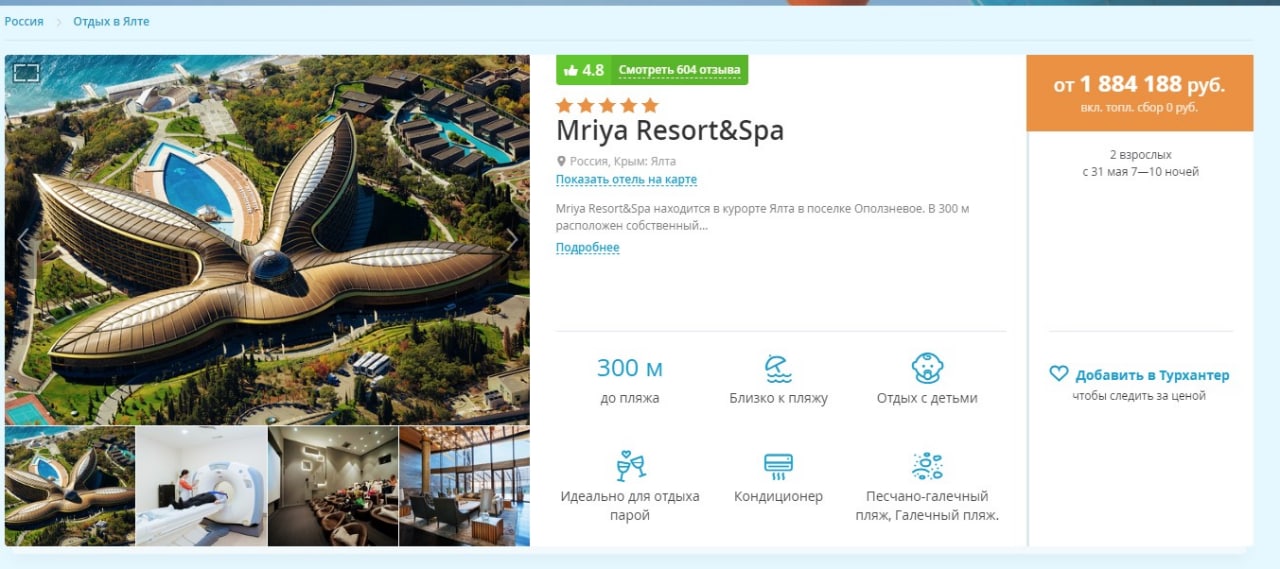Click the baby face 'Отдых с детьми' icon
The width and height of the screenshot is (1280, 569).
coord(927,367)
